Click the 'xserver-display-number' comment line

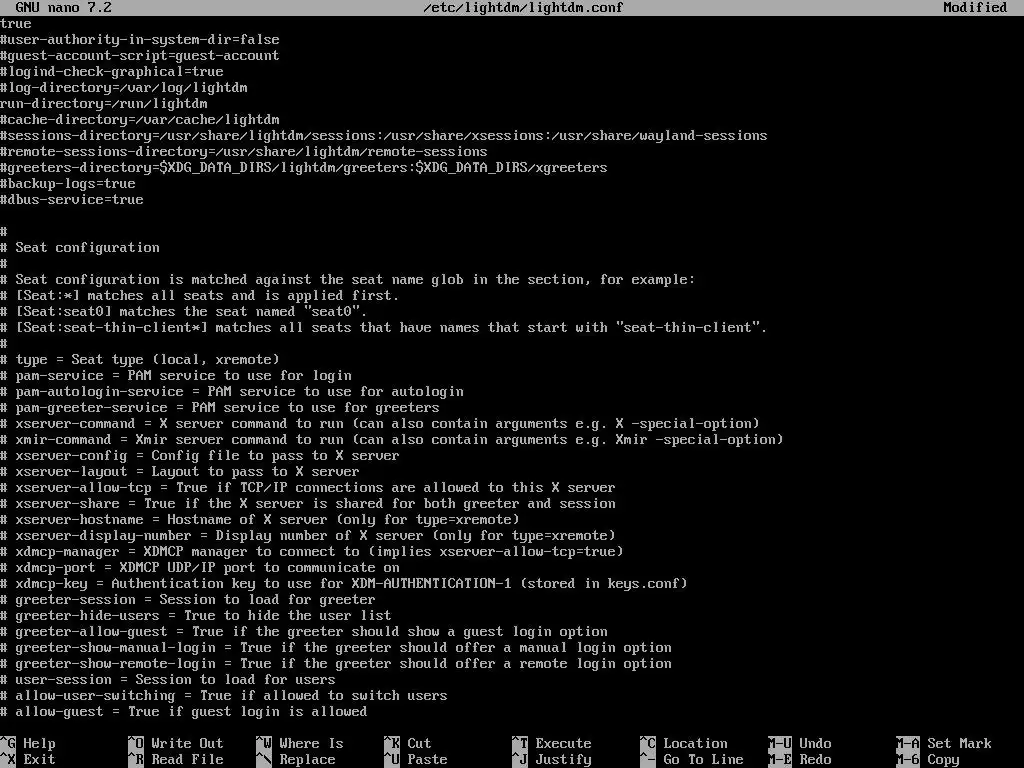coord(308,536)
